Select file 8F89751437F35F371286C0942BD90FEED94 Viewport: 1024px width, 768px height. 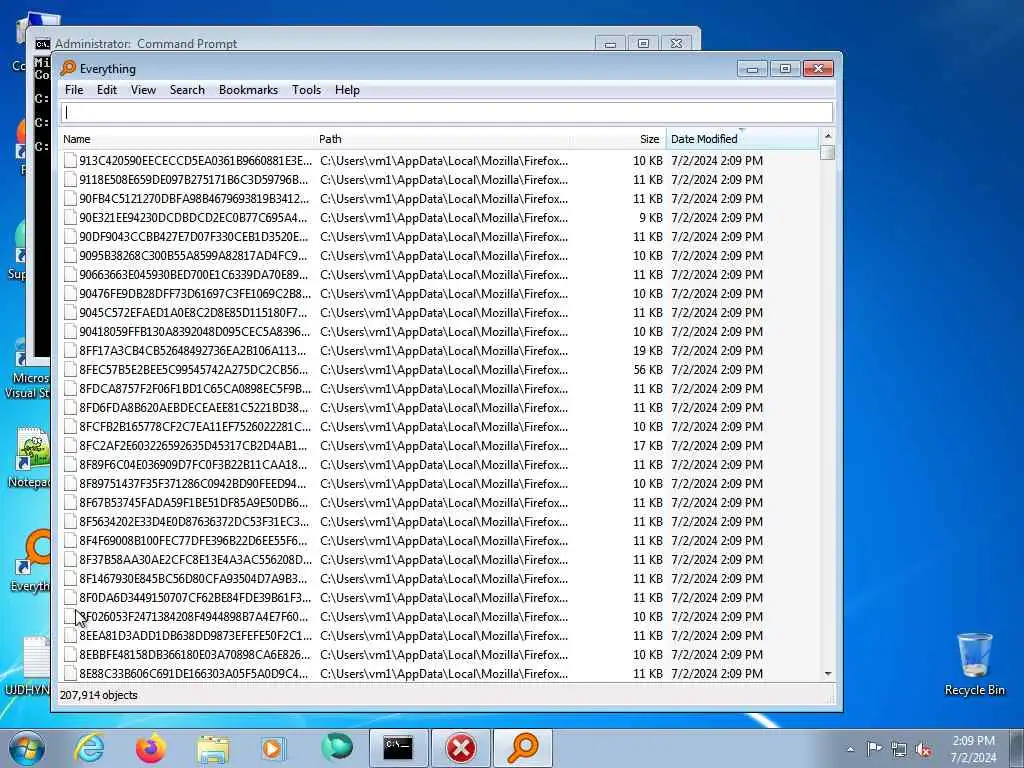coord(193,484)
